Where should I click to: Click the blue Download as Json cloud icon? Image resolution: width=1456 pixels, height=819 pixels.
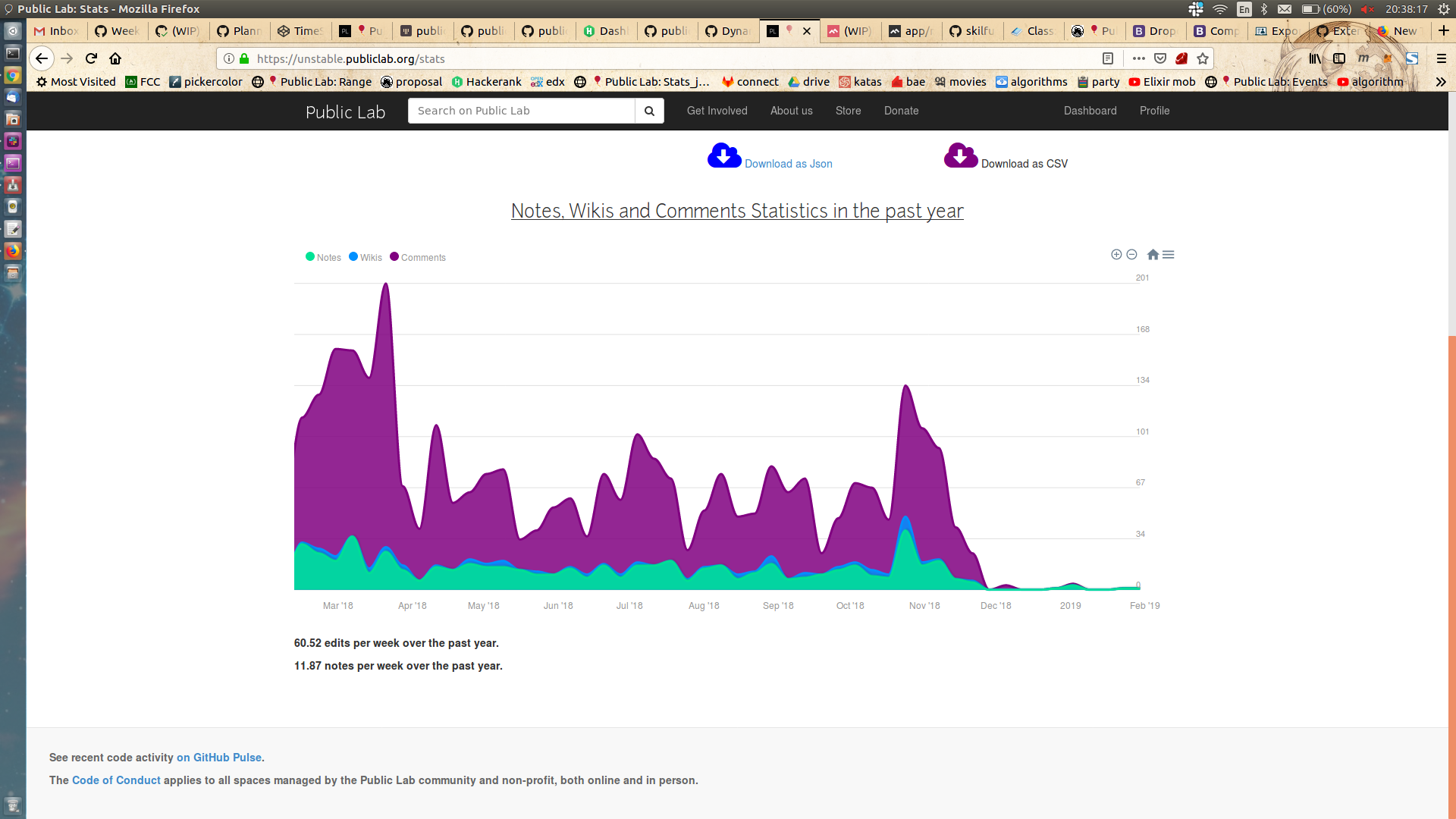(724, 155)
